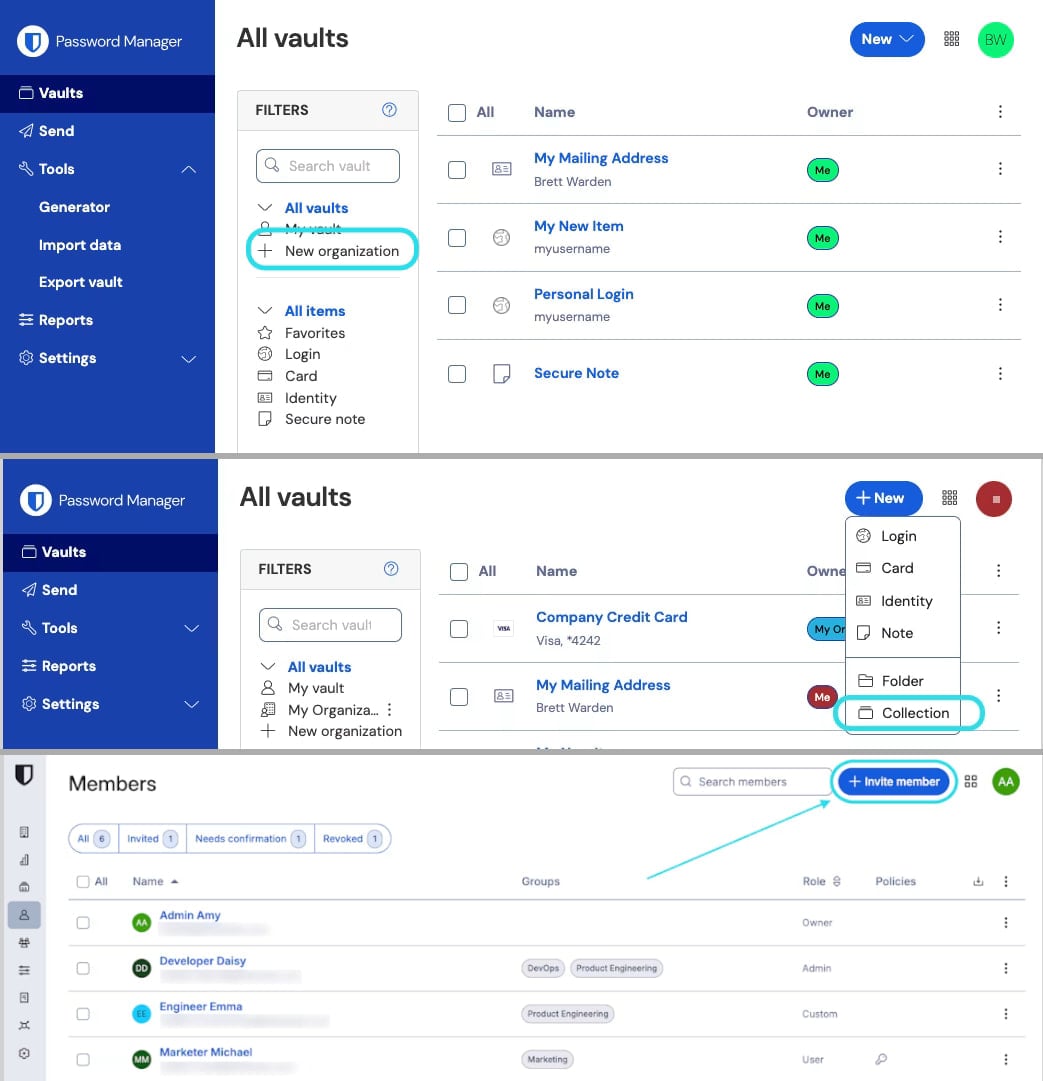Open the apps grid icon next to New button

[951, 39]
